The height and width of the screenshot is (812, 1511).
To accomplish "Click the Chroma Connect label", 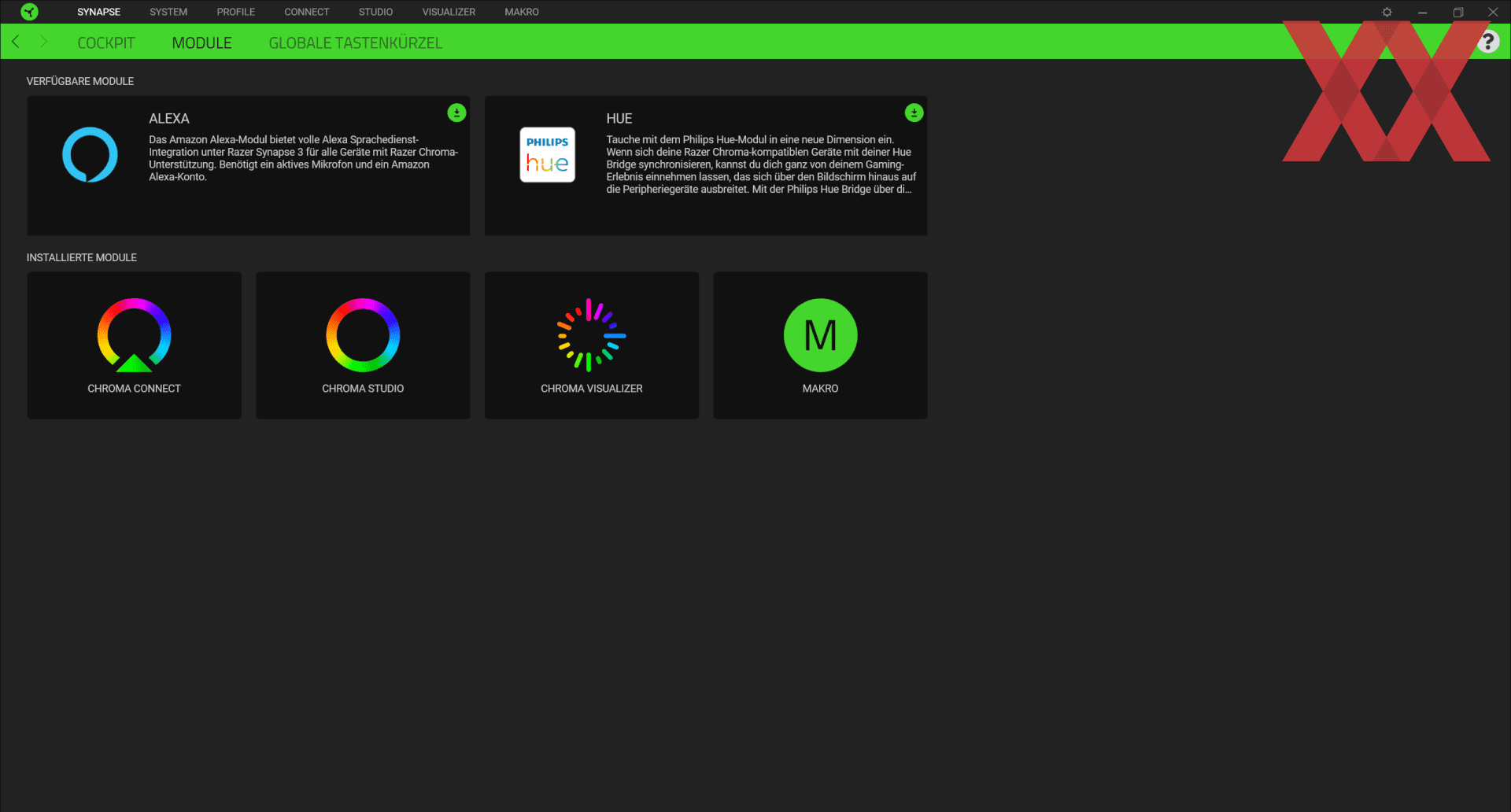I will [135, 389].
